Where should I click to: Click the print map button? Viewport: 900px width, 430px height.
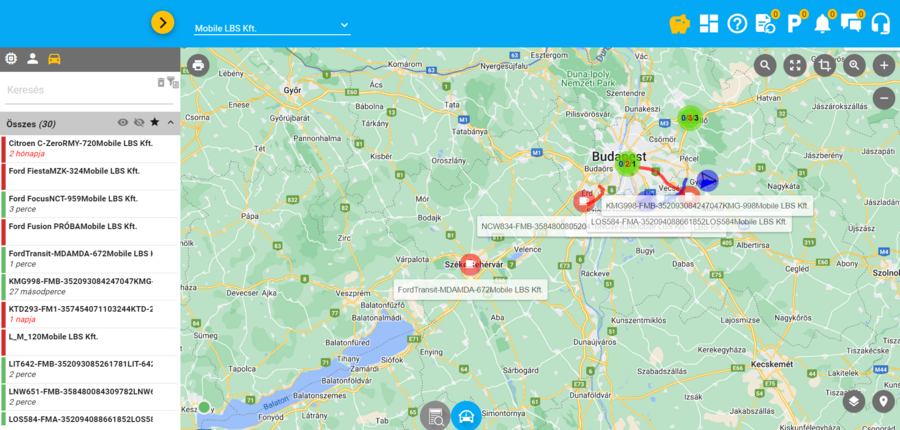tap(198, 66)
